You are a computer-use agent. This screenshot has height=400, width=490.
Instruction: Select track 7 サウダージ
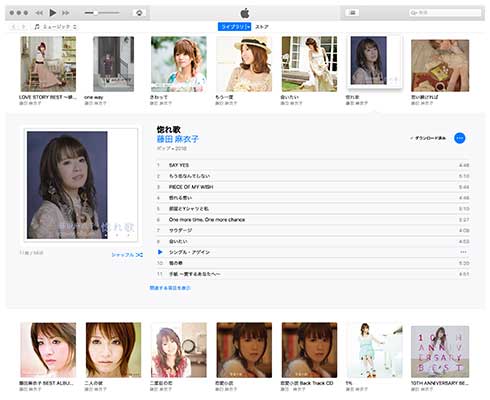(313, 230)
